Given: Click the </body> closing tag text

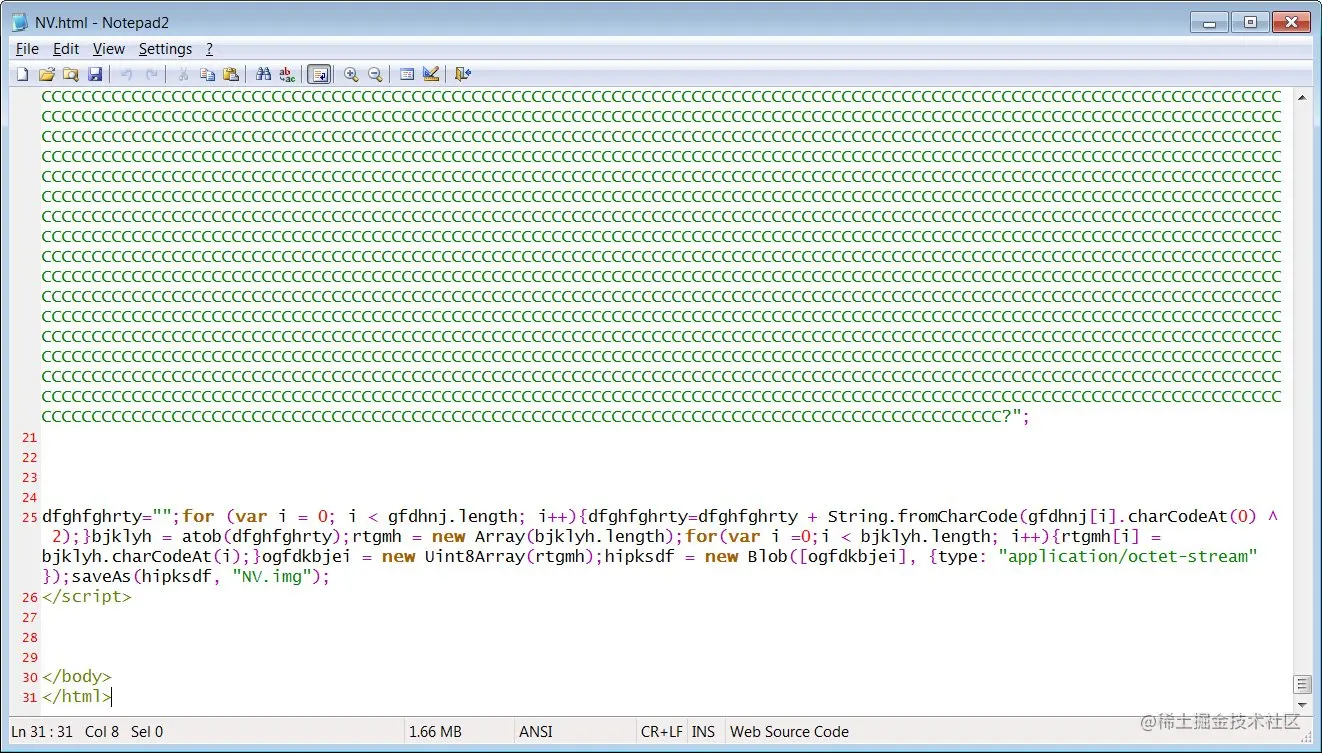Looking at the screenshot, I should [x=77, y=676].
